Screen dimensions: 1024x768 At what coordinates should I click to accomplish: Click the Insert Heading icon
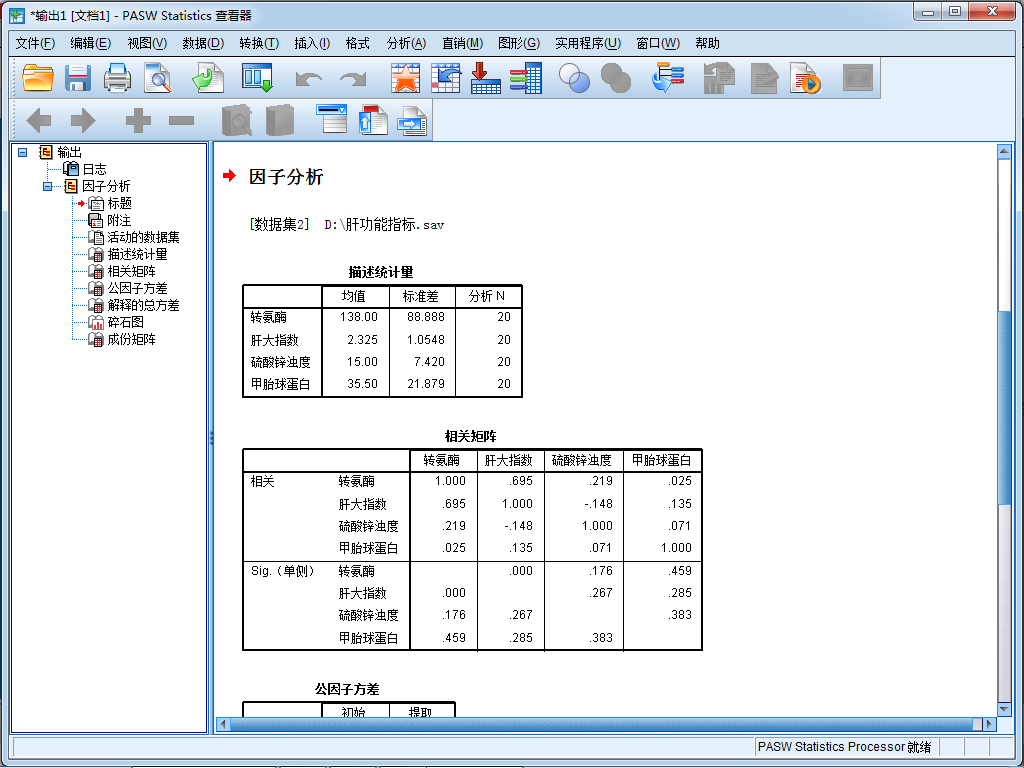(x=332, y=119)
